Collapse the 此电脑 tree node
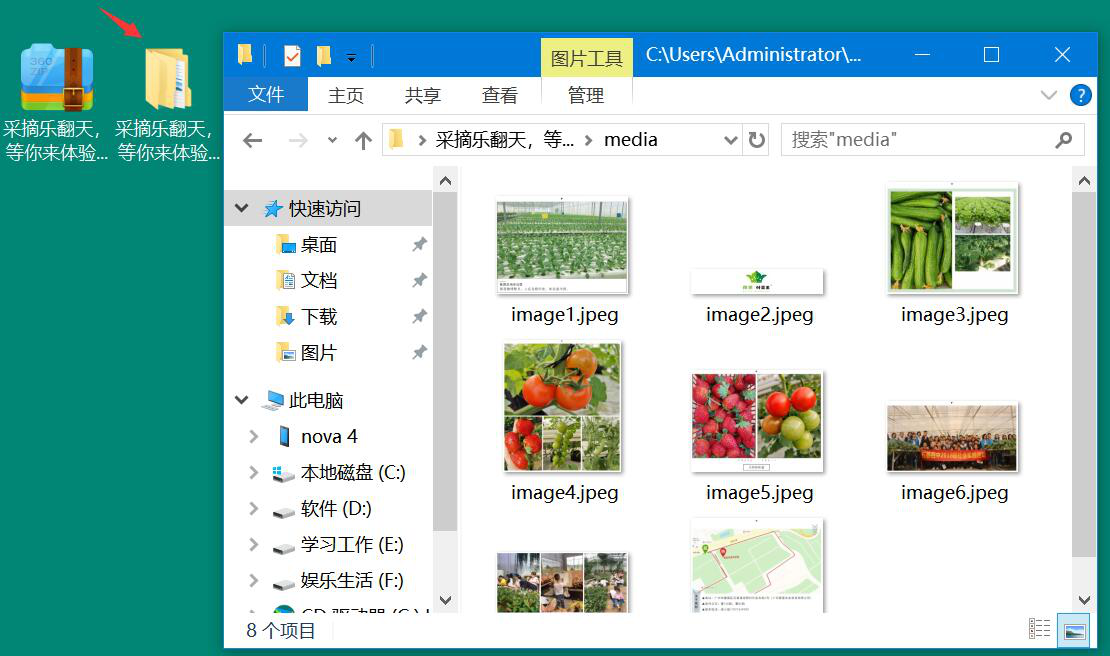1110x656 pixels. 241,400
